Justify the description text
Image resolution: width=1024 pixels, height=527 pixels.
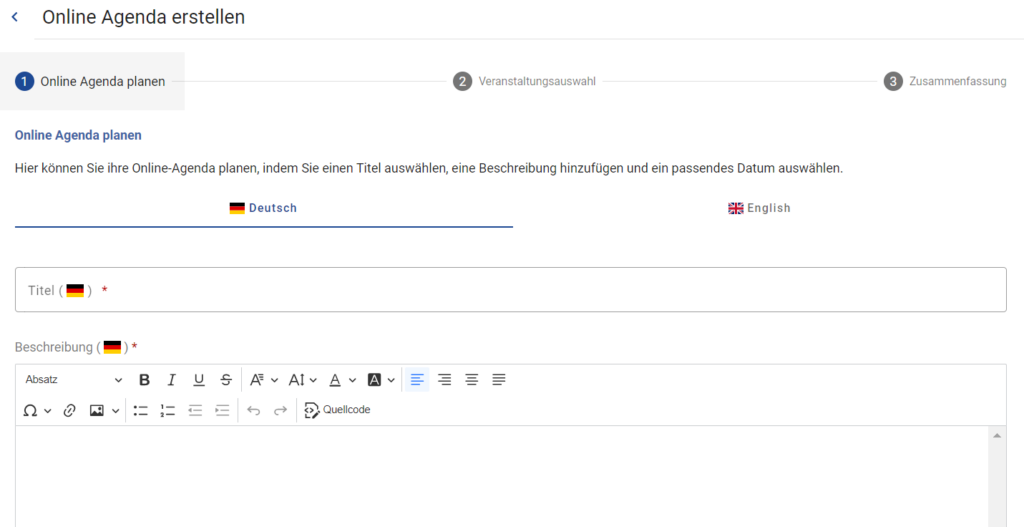coord(499,380)
